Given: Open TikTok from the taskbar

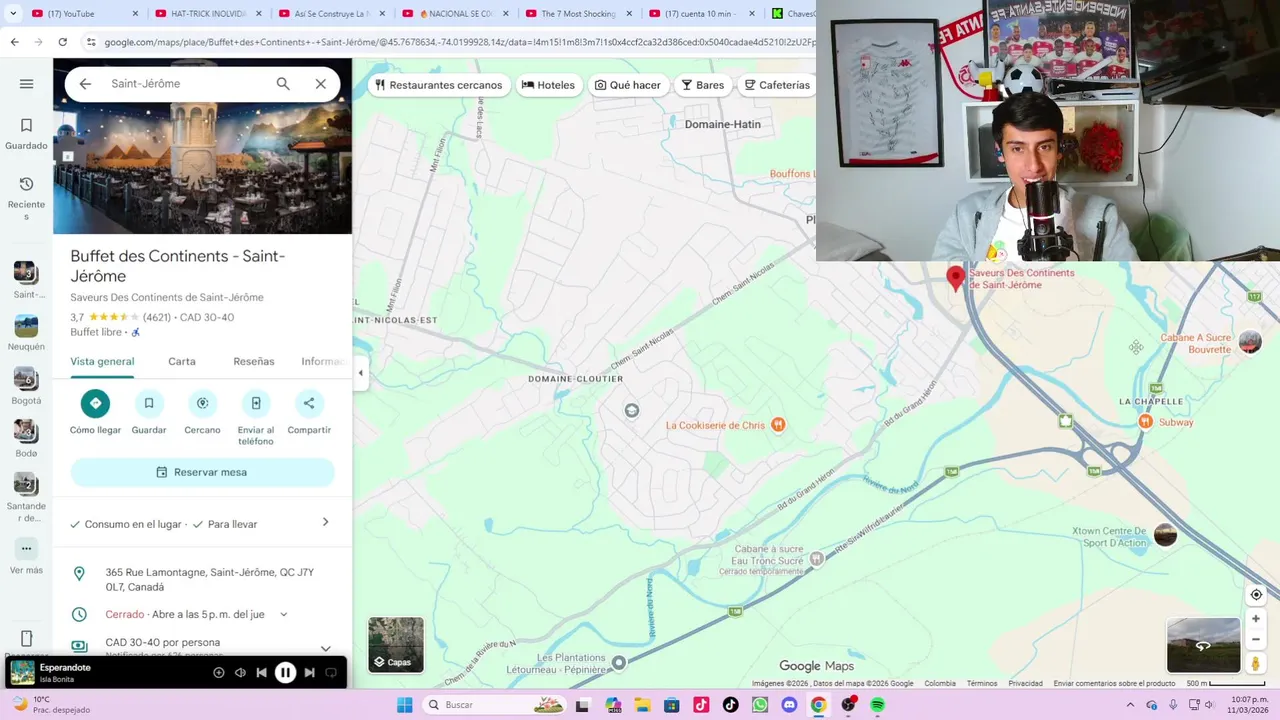Looking at the screenshot, I should tap(730, 705).
